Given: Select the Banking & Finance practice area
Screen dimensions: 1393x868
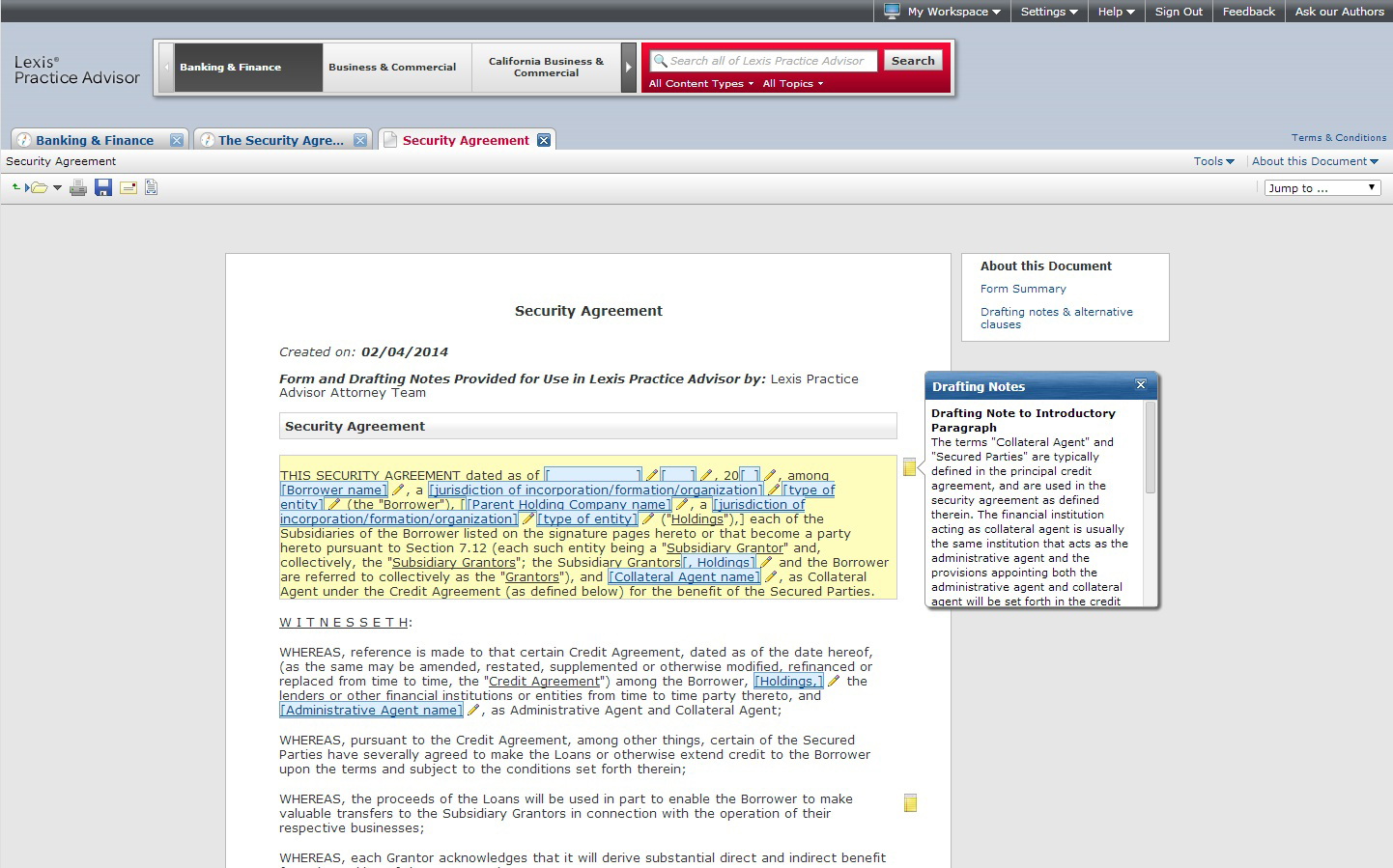Looking at the screenshot, I should [248, 68].
